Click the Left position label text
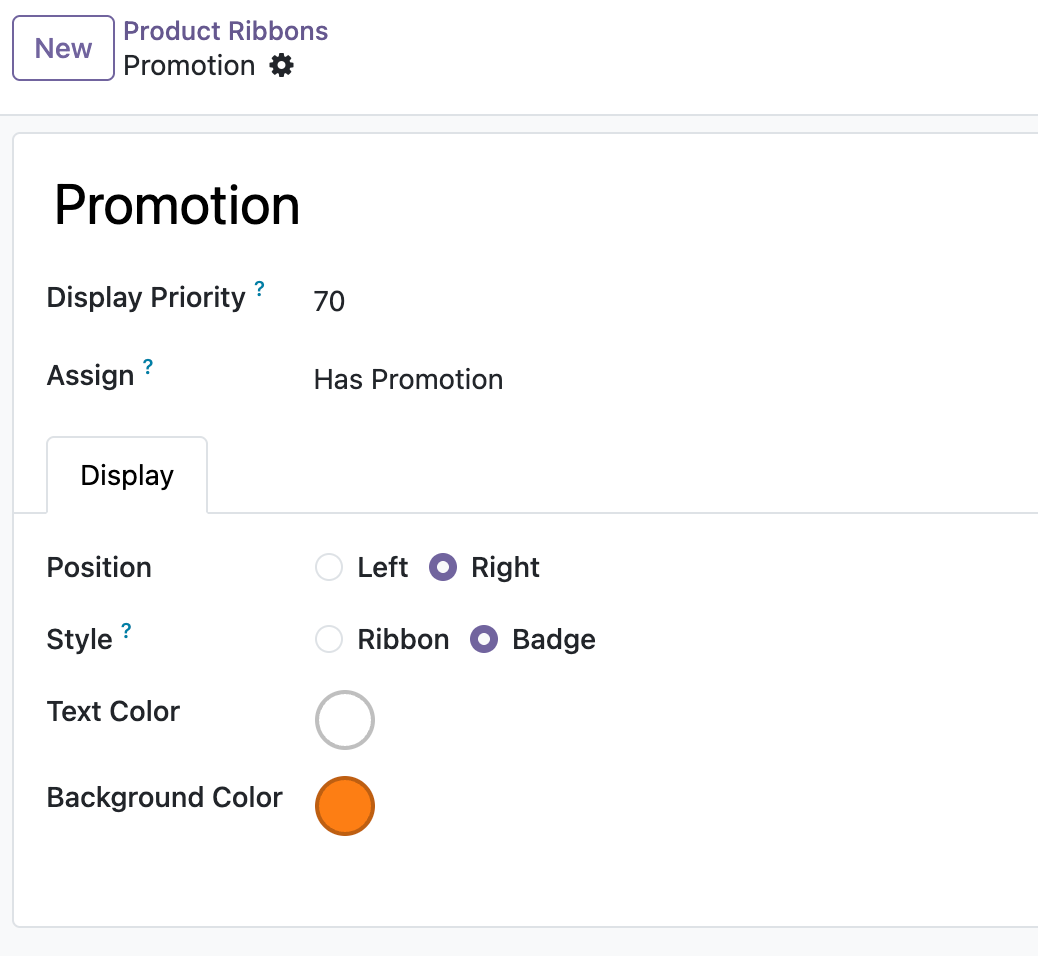Viewport: 1038px width, 956px height. tap(383, 567)
